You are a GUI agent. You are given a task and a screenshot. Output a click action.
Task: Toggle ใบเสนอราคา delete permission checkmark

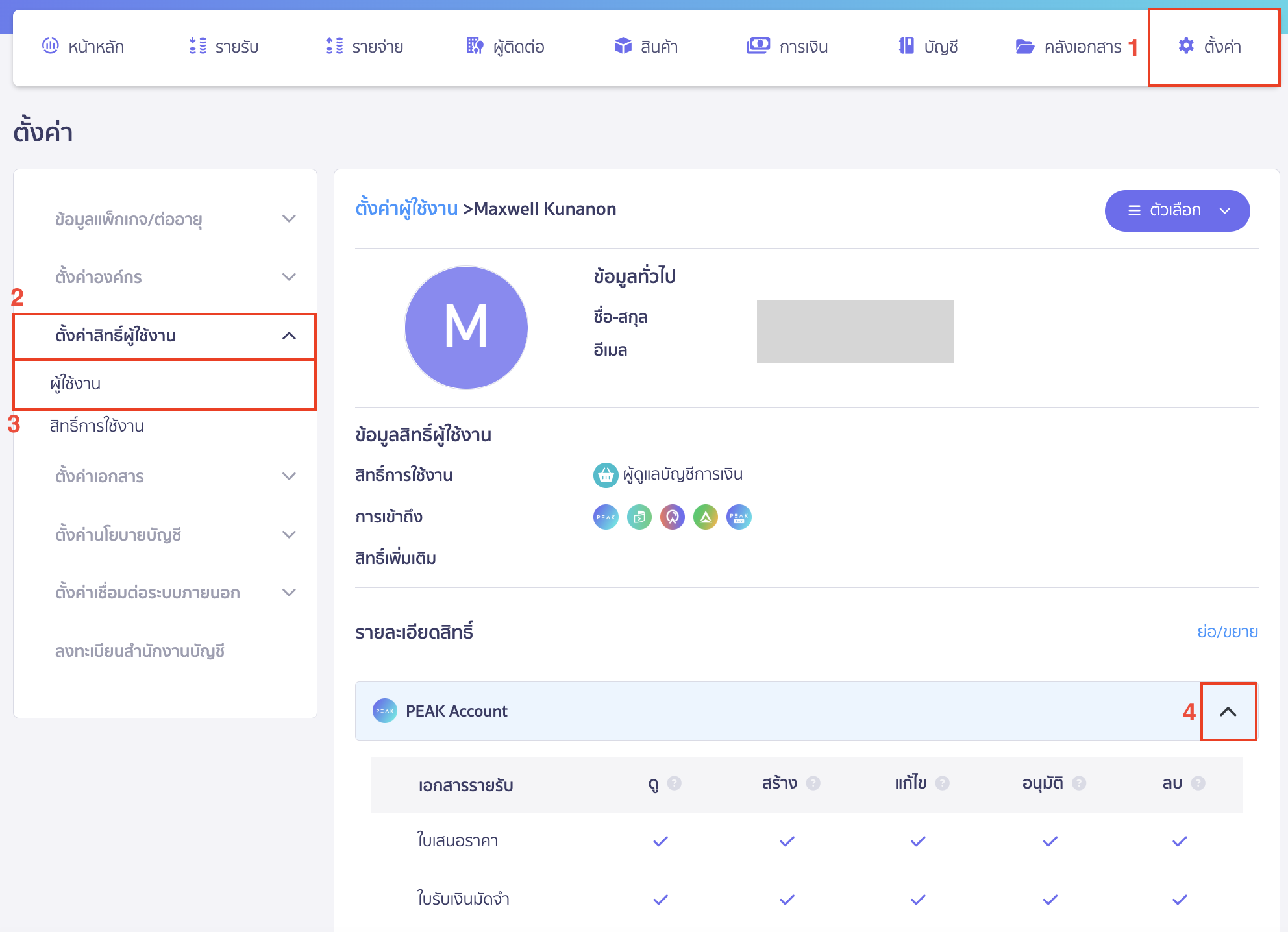pyautogui.click(x=1179, y=841)
